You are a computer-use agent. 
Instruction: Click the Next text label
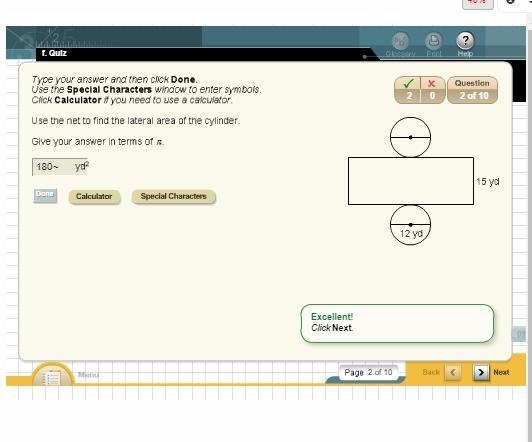[x=501, y=372]
